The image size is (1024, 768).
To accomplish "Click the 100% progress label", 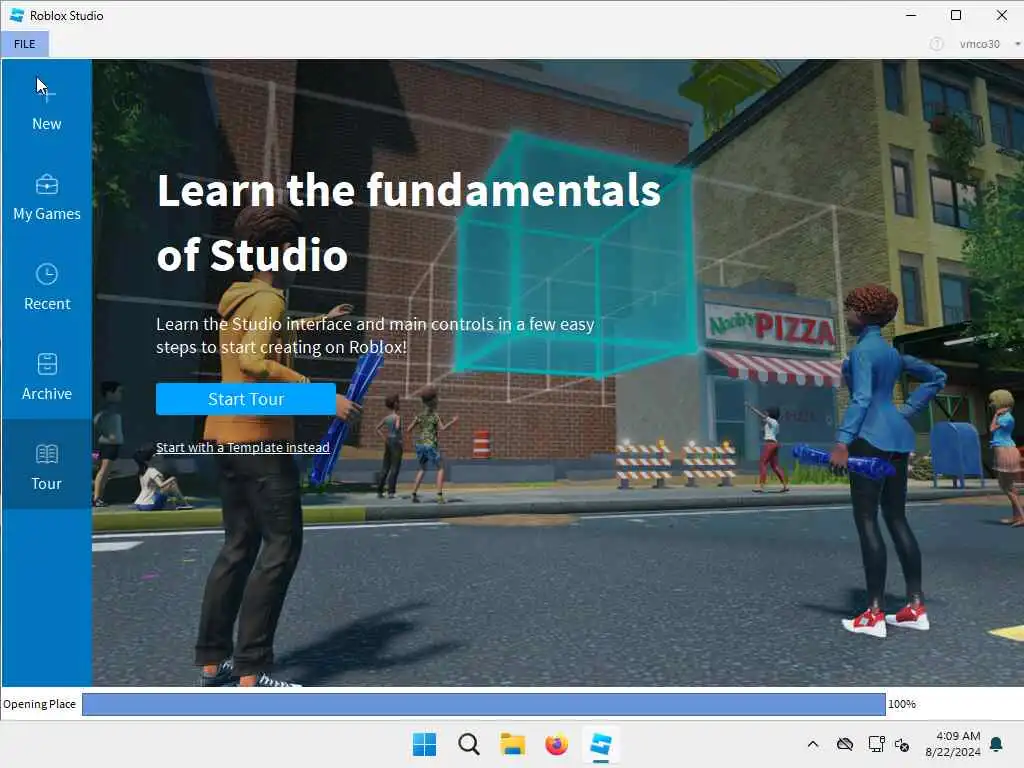I will [902, 704].
